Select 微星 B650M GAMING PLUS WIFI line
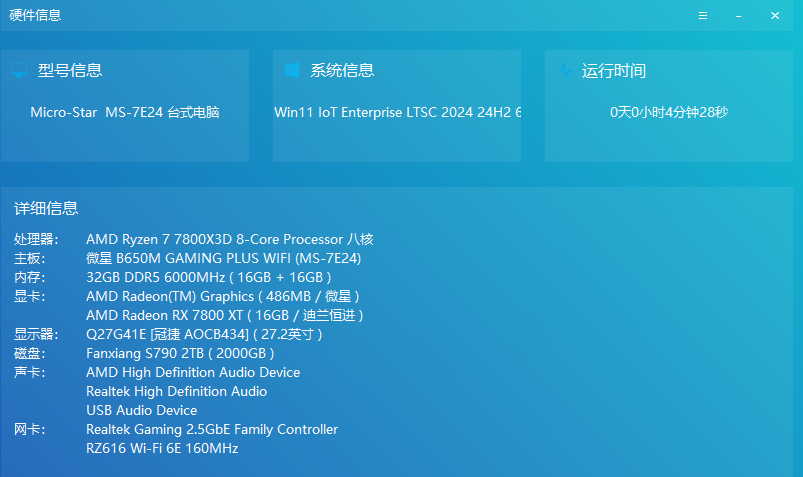The image size is (803, 477). 224,258
